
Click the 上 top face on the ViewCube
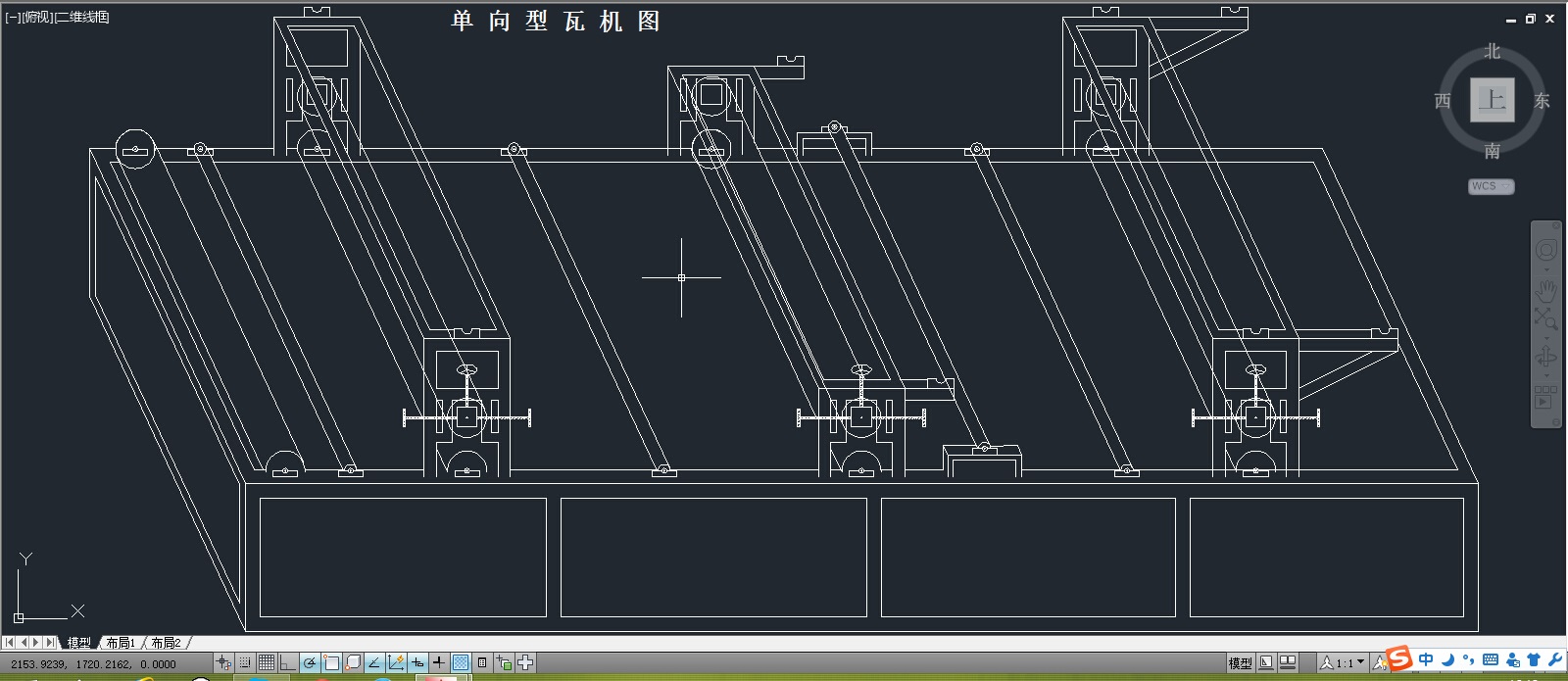point(1492,100)
